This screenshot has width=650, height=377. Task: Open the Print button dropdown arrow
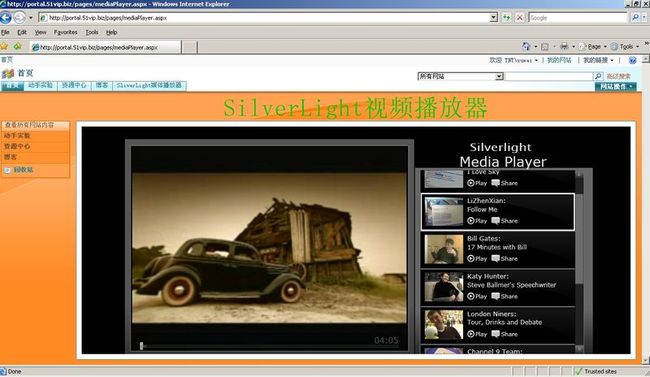click(x=573, y=47)
